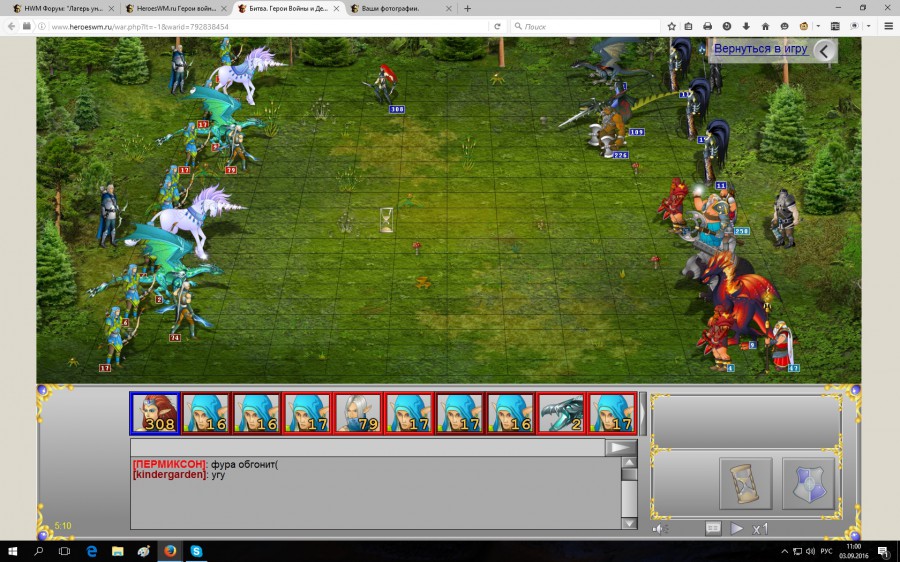900x562 pixels.
Task: Select the orc stack labeled 226
Action: click(610, 133)
